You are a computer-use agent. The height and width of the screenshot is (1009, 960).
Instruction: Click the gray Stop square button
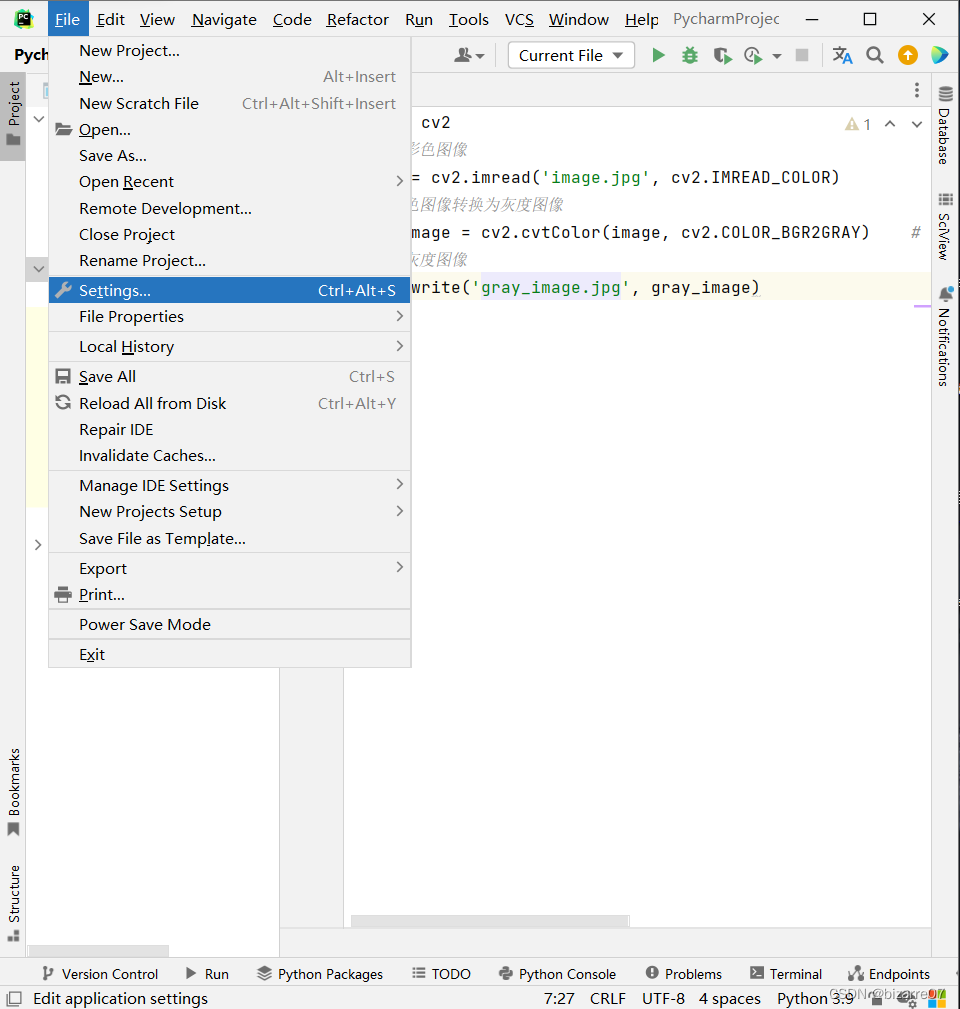coord(802,55)
